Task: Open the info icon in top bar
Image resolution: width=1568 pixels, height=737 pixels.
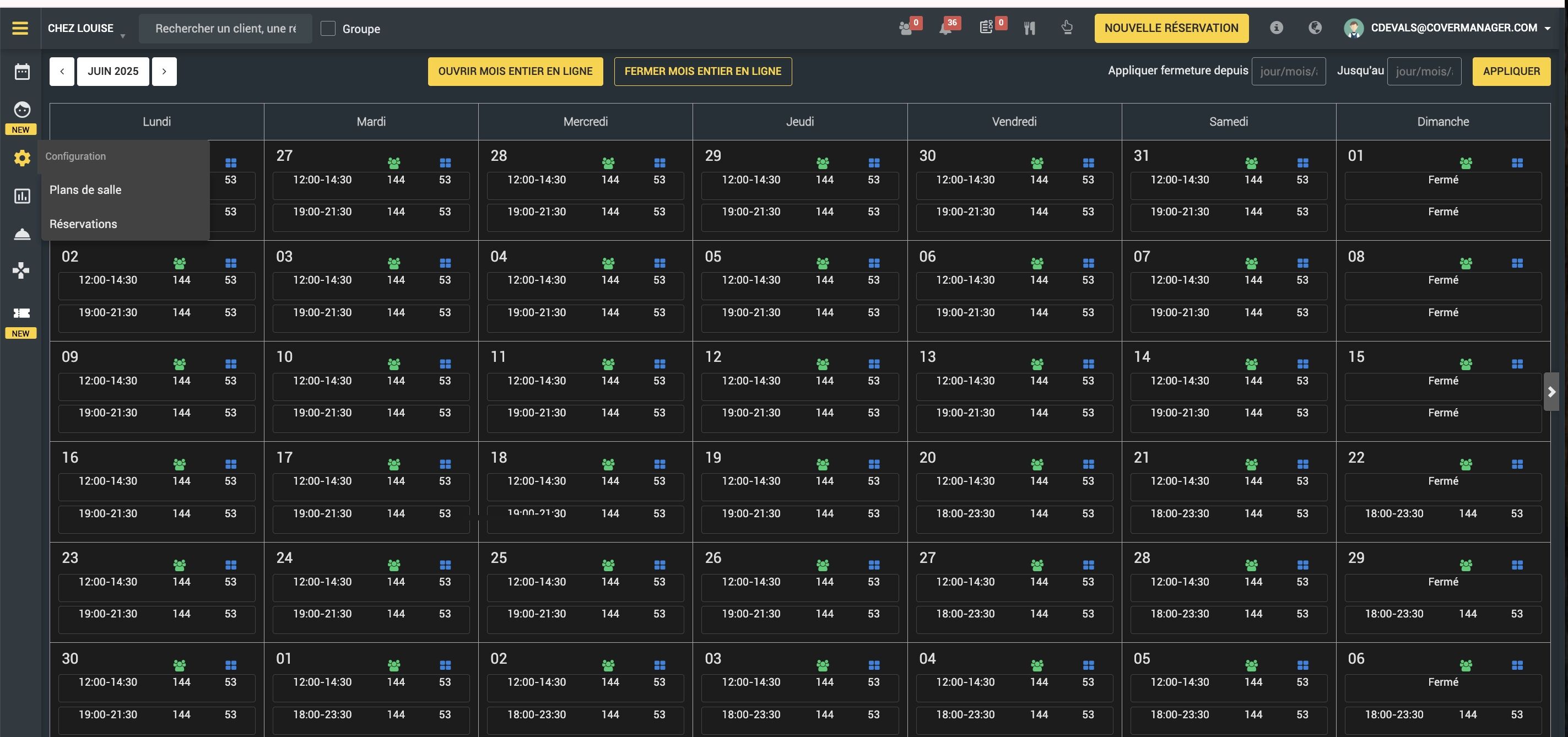Action: pos(1277,28)
